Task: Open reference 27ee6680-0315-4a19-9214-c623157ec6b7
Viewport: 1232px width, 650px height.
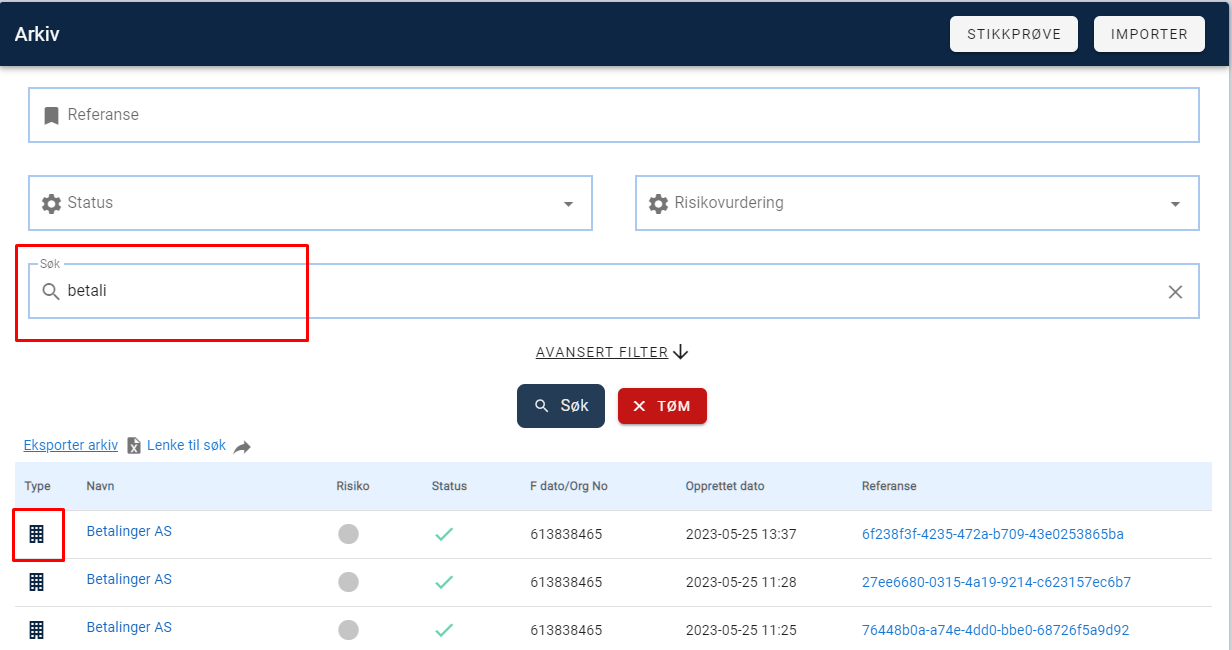Action: pyautogui.click(x=996, y=582)
